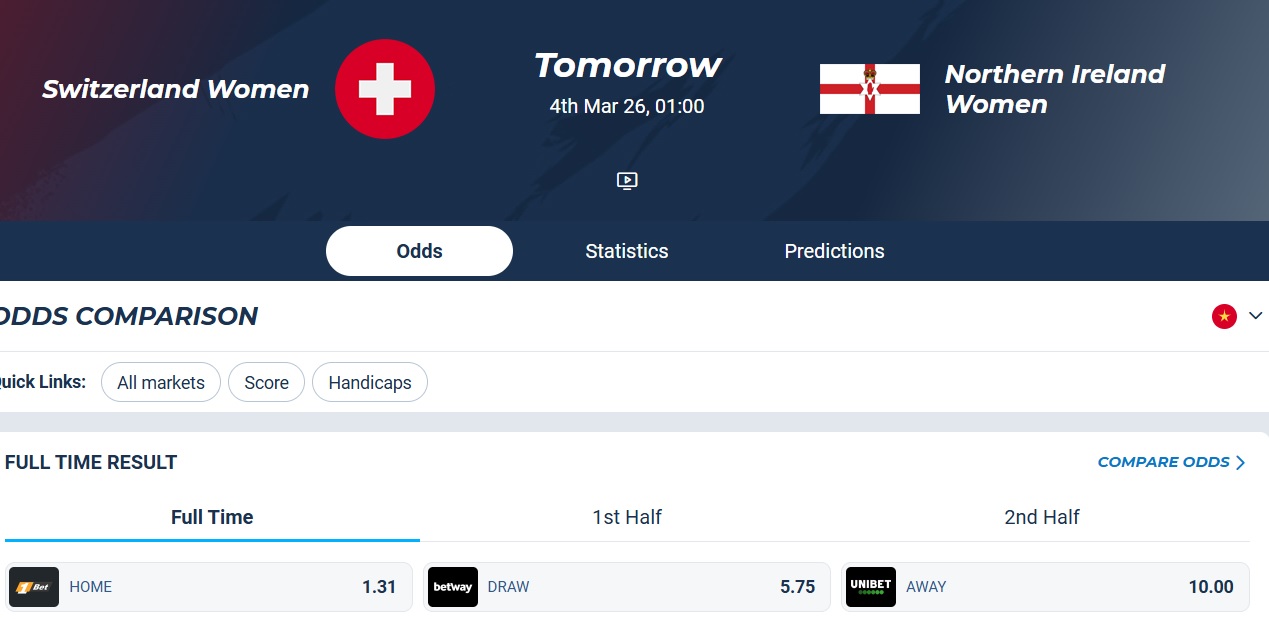1269x619 pixels.
Task: Show the 1st Half odds
Action: pos(627,517)
